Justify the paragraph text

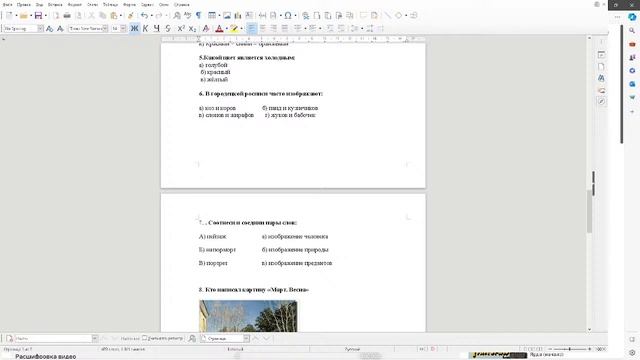point(284,28)
